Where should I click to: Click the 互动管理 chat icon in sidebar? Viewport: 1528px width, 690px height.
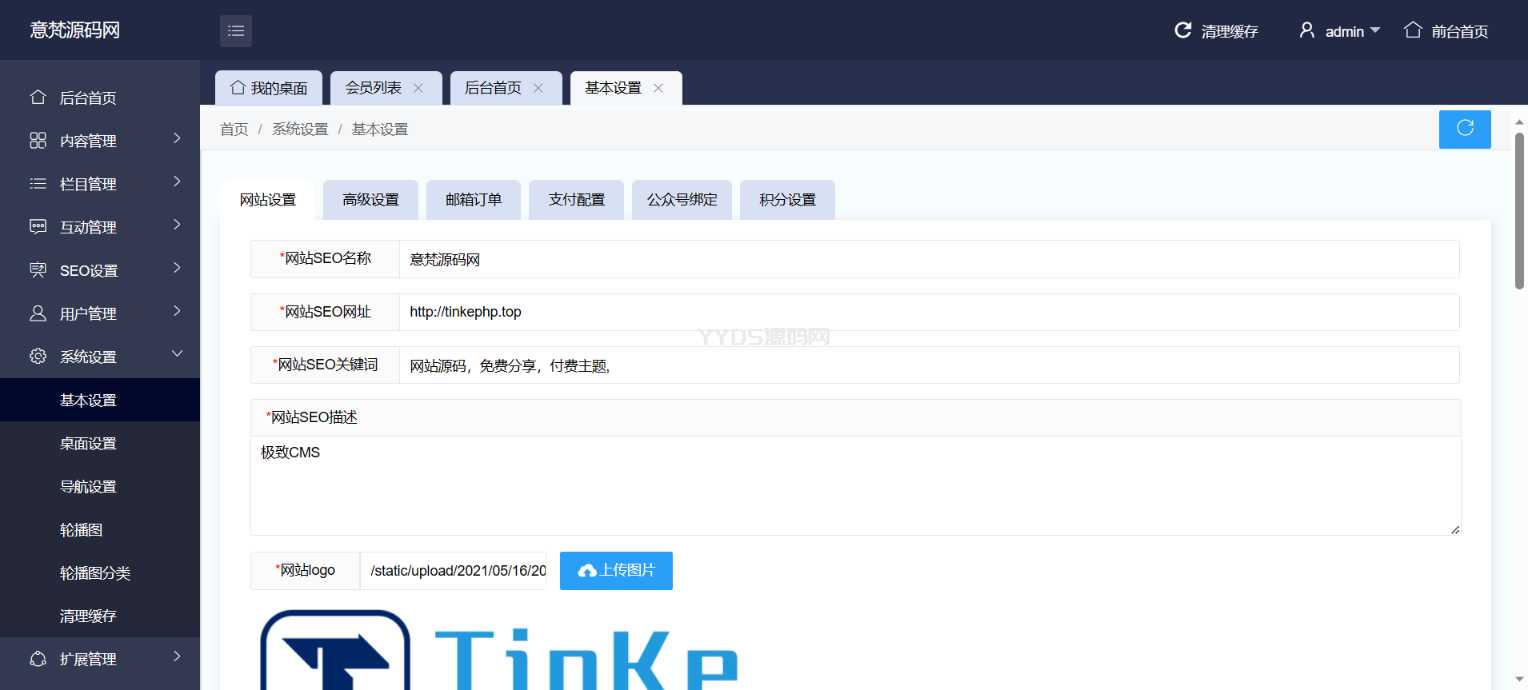point(38,227)
